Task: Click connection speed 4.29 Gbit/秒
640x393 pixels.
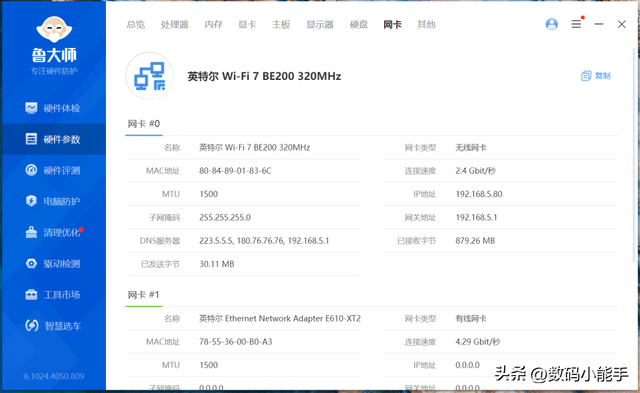Action: pos(478,342)
